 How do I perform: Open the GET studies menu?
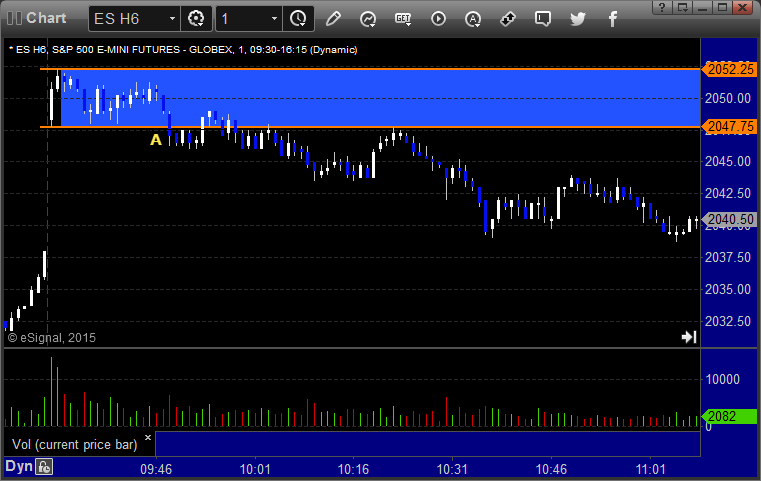403,19
